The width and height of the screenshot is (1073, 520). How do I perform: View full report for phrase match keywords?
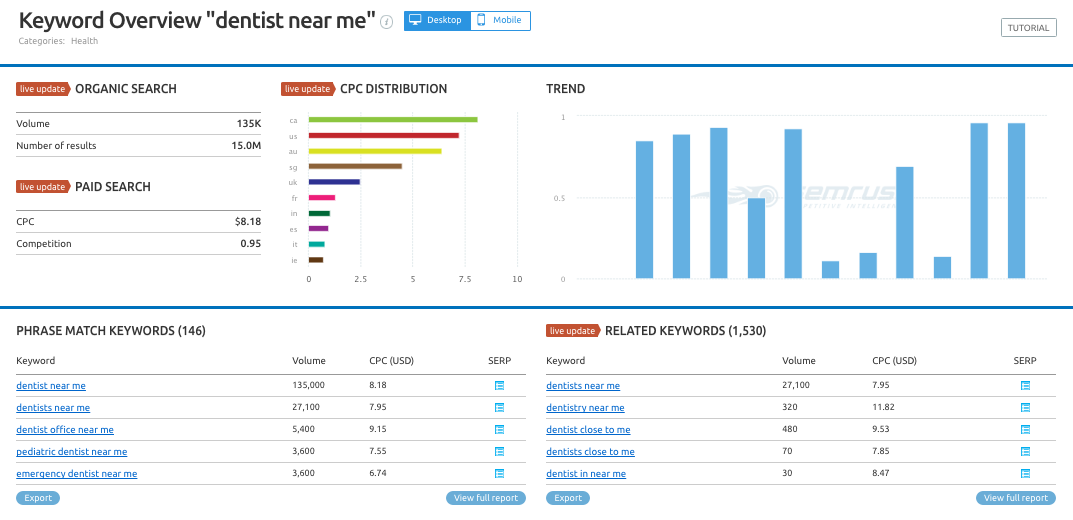(486, 498)
